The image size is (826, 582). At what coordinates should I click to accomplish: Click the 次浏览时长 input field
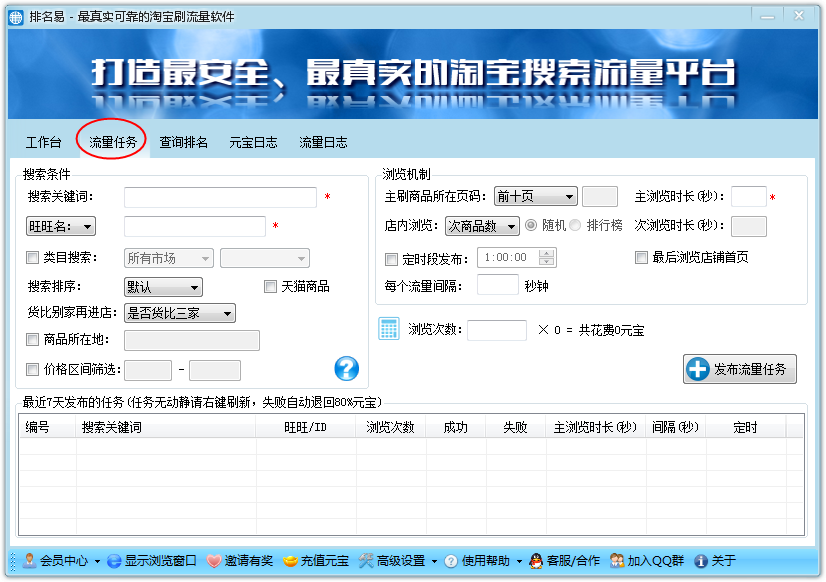tap(749, 226)
